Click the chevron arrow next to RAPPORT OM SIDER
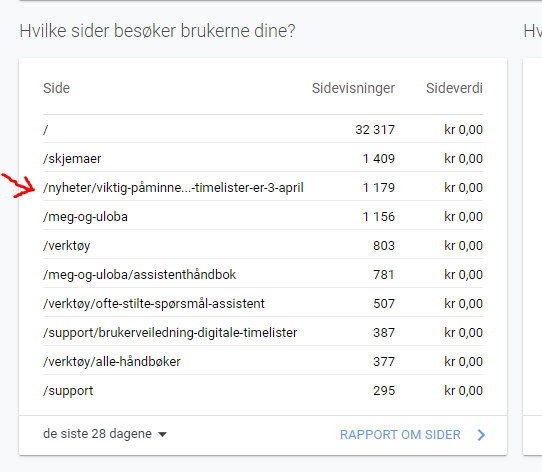Image resolution: width=542 pixels, height=472 pixels. tap(481, 435)
